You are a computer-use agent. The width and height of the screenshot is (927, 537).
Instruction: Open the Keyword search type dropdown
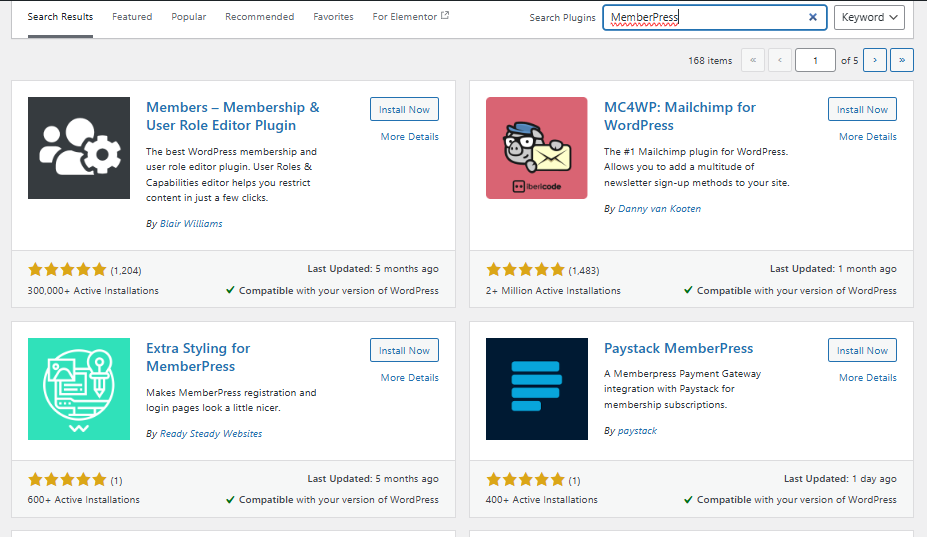[869, 17]
